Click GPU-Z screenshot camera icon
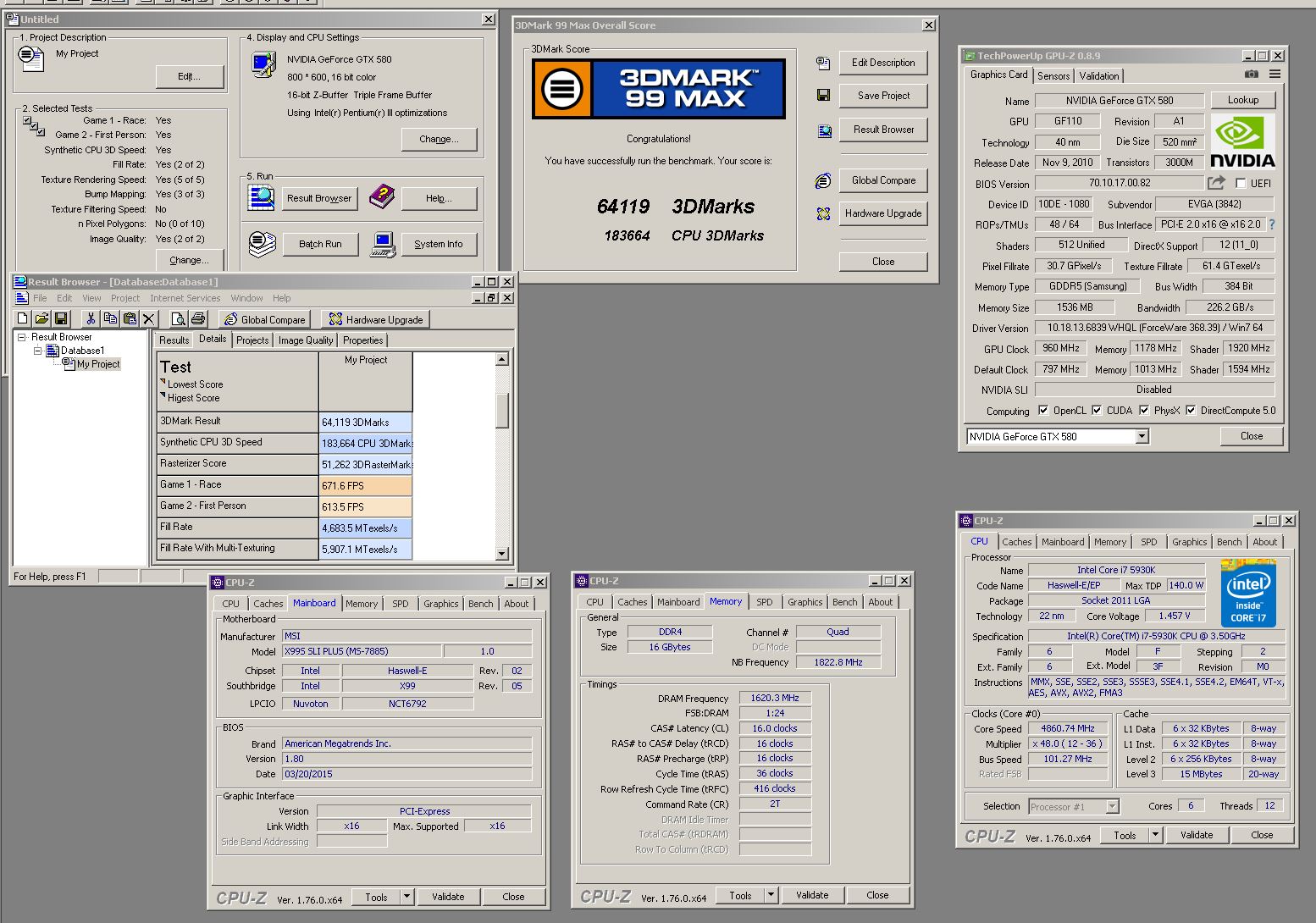 tap(1252, 75)
